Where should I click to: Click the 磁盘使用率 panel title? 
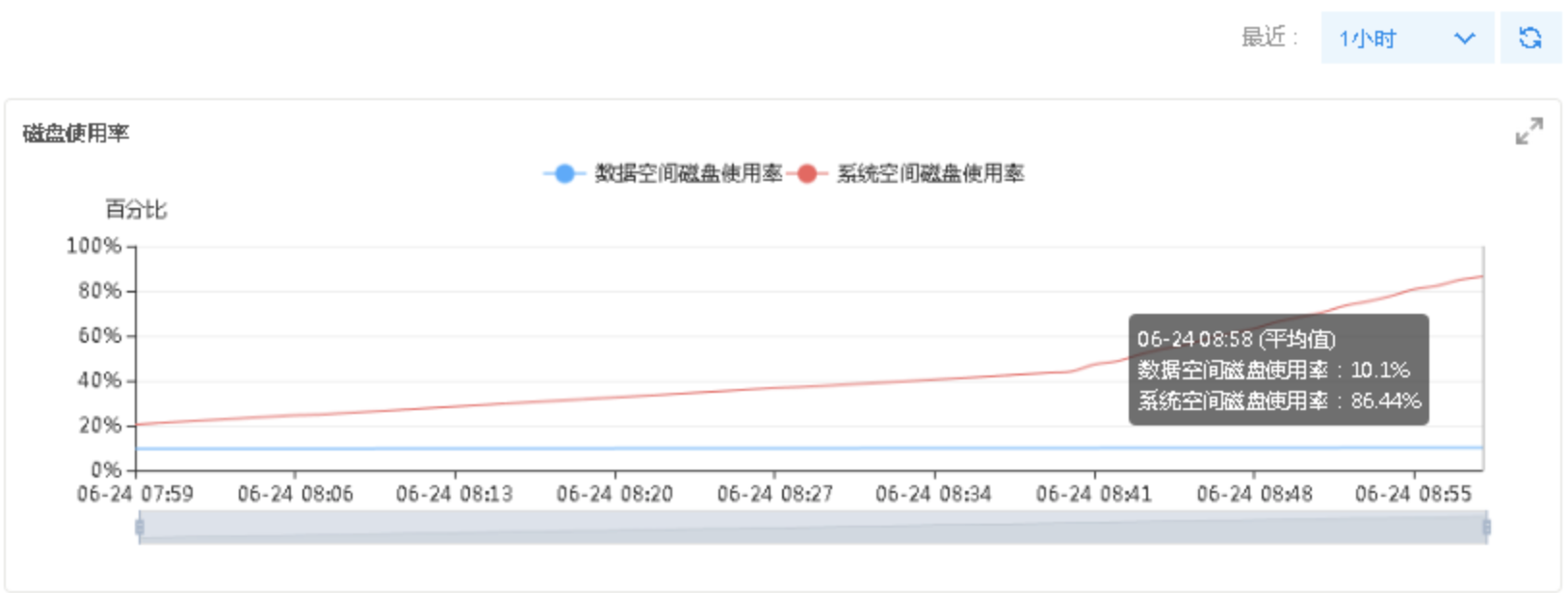pyautogui.click(x=75, y=133)
